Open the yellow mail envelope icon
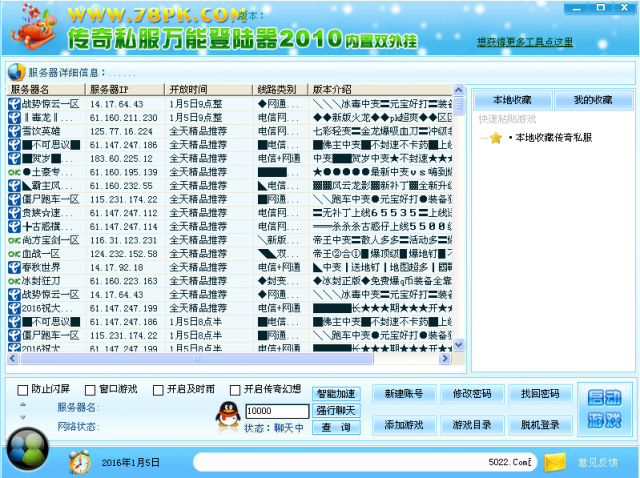Viewport: 640px width, 478px height. point(555,462)
